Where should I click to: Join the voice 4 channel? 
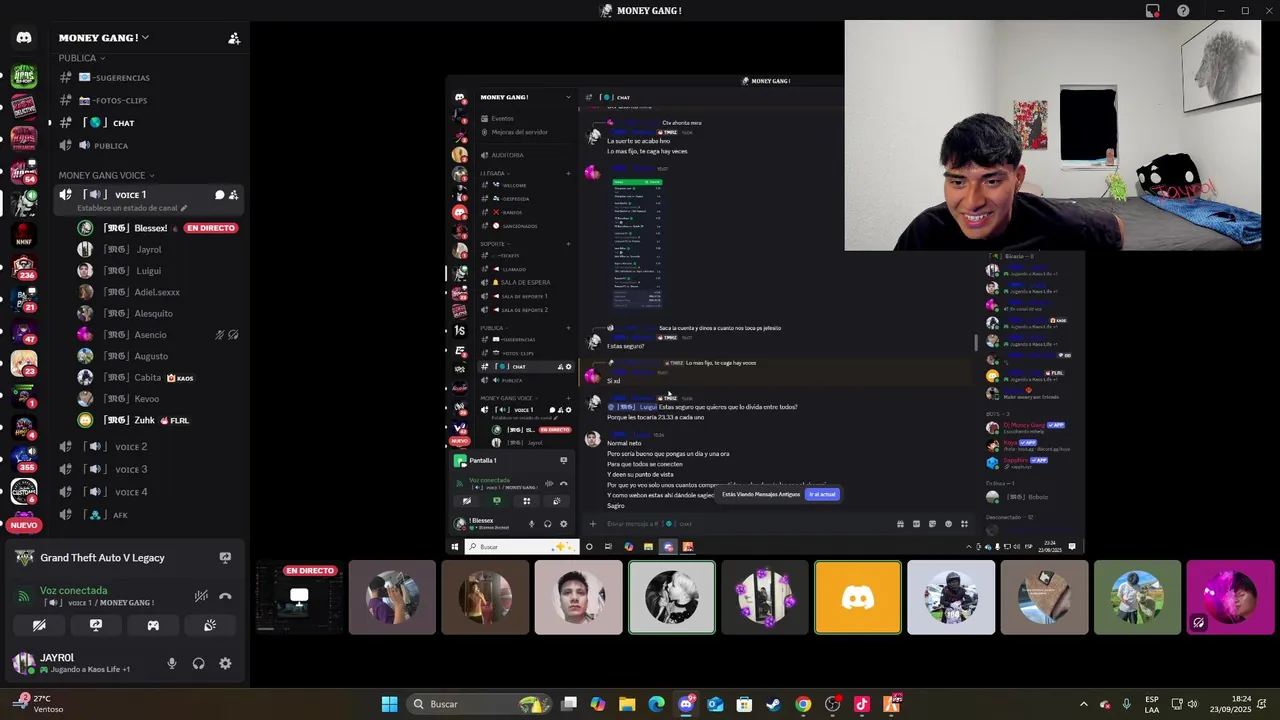(x=150, y=492)
